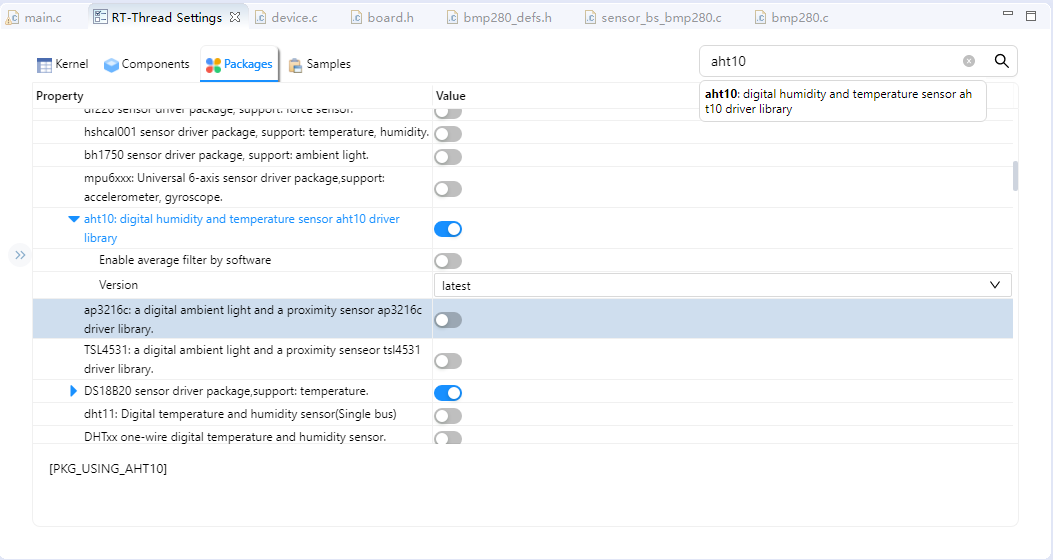Toggle ap3216c driver library switch
The image size is (1053, 560).
448,320
